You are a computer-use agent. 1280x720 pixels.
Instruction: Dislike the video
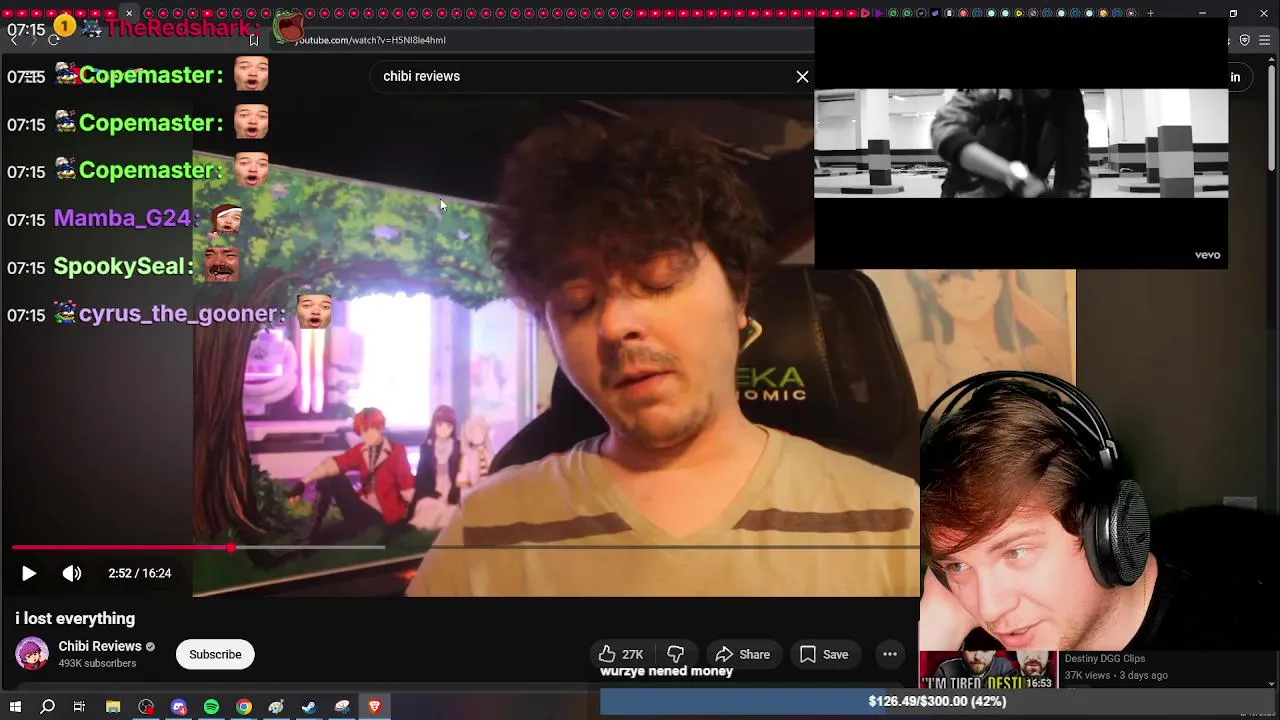pos(676,655)
